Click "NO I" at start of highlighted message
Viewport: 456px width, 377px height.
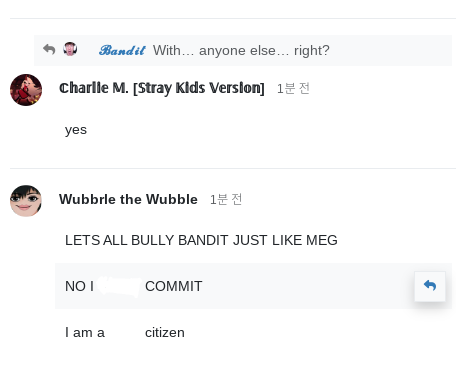79,286
